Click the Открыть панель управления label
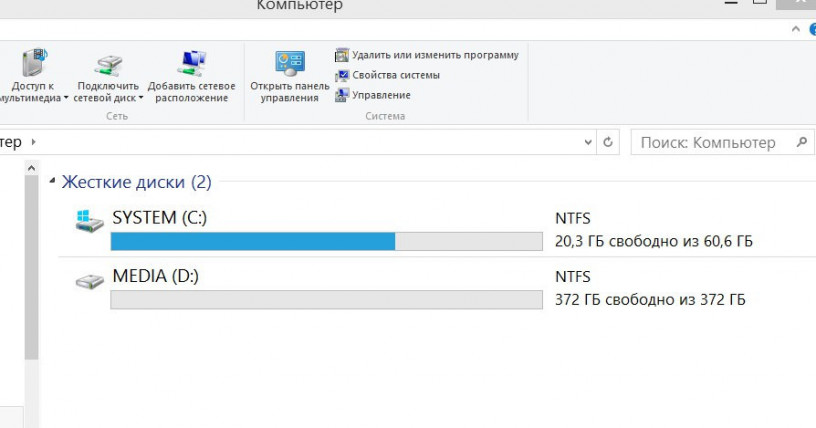Viewport: 816px width, 428px height. click(x=289, y=92)
